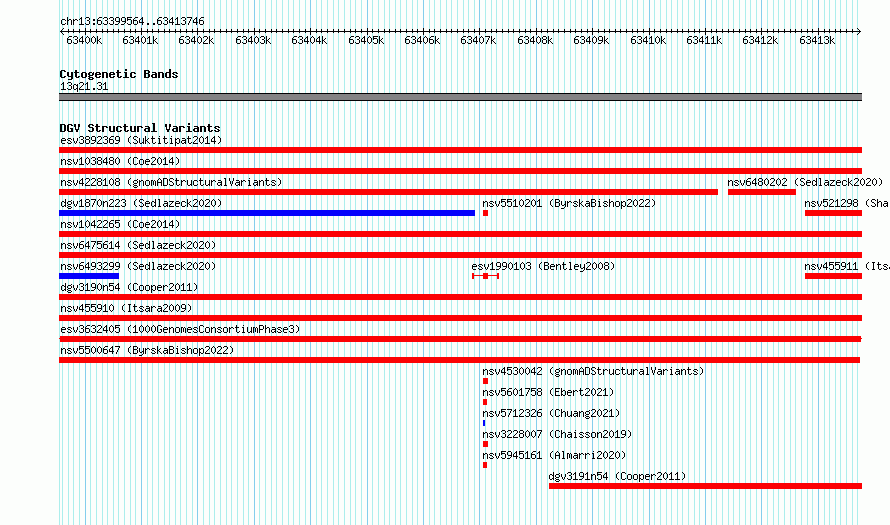Open nsv6480202 (Sedlazeck2020) variant label

coord(805,182)
